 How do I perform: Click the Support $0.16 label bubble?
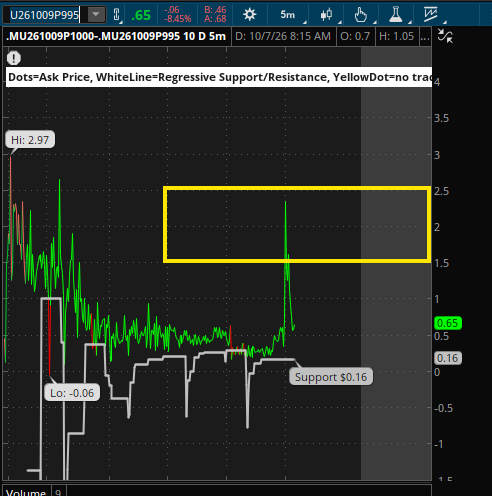331,377
